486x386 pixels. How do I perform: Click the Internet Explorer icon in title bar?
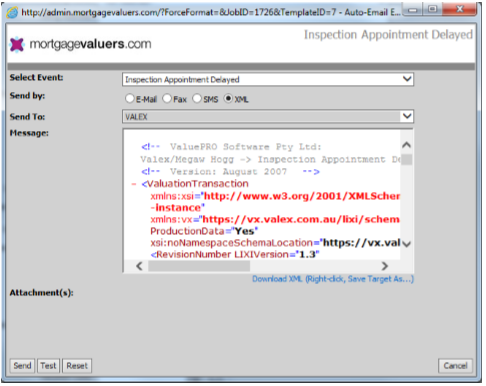click(13, 12)
